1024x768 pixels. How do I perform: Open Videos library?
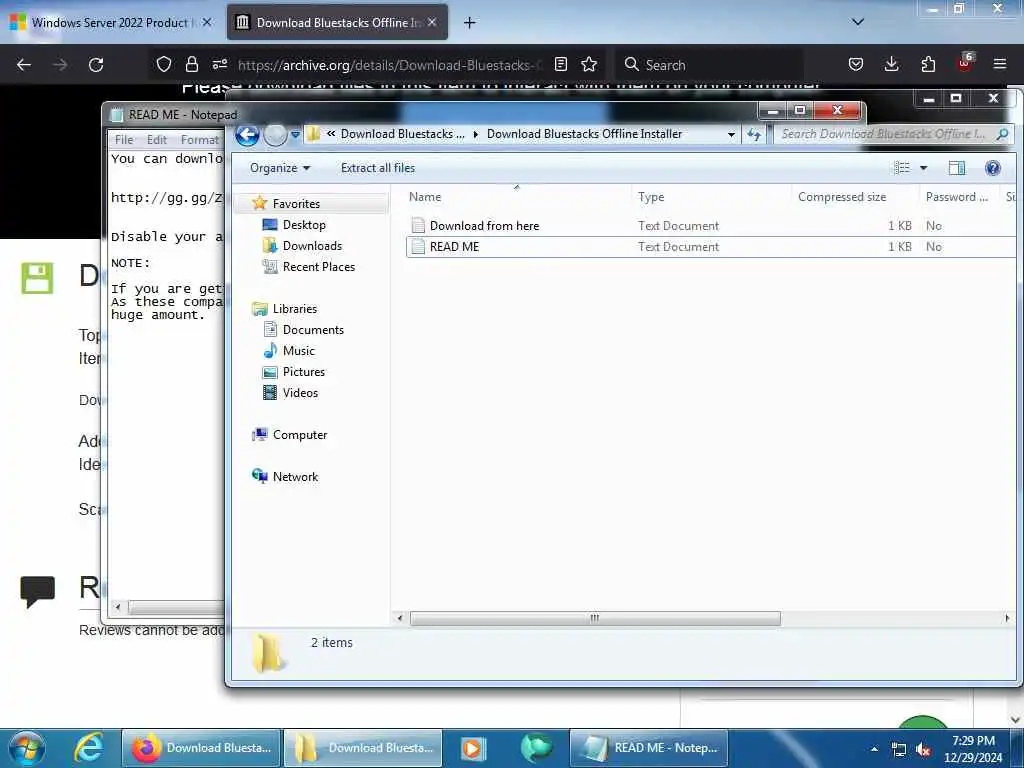(x=300, y=392)
